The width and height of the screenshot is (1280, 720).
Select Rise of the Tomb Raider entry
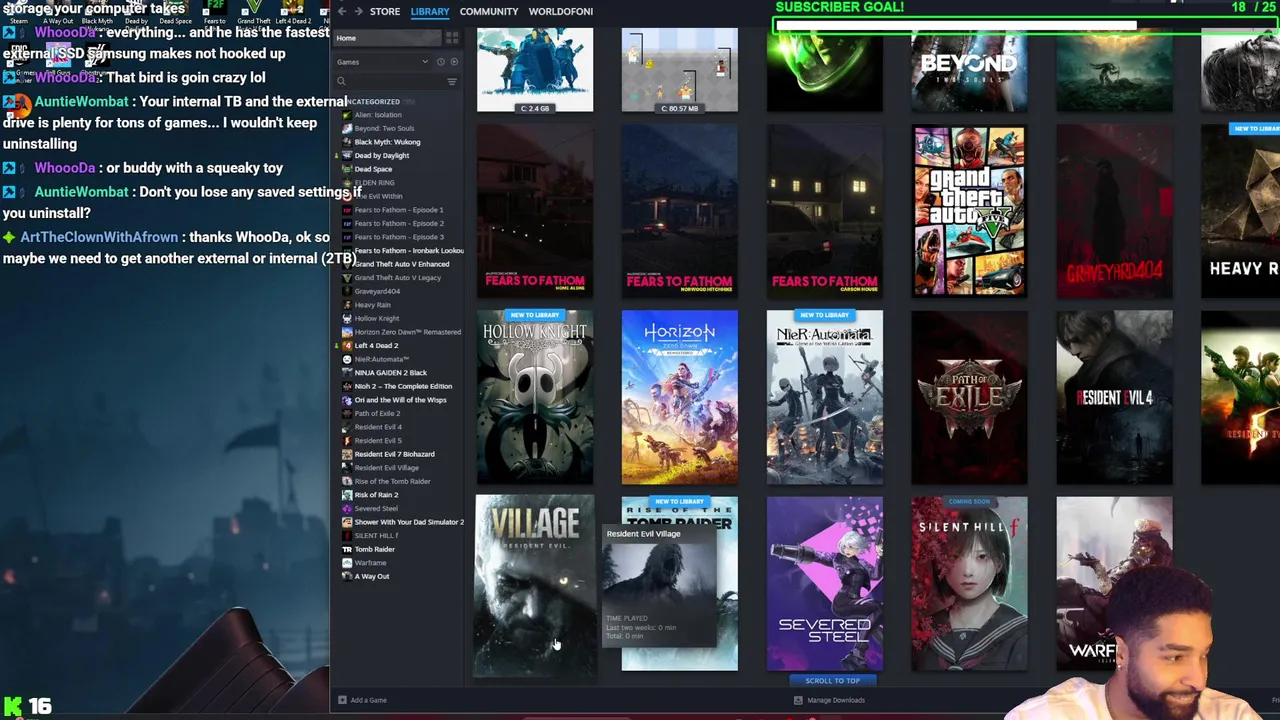click(392, 481)
